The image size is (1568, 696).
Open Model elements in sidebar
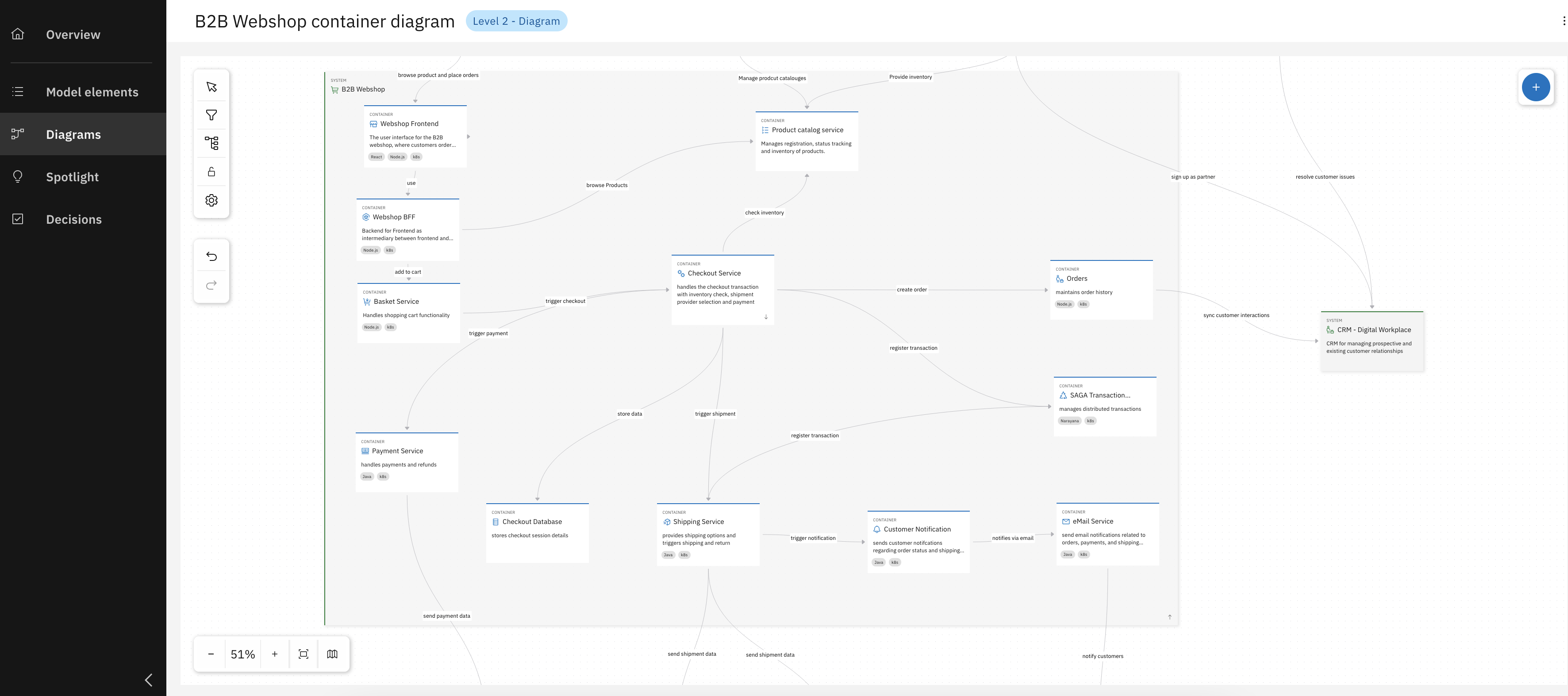[92, 92]
